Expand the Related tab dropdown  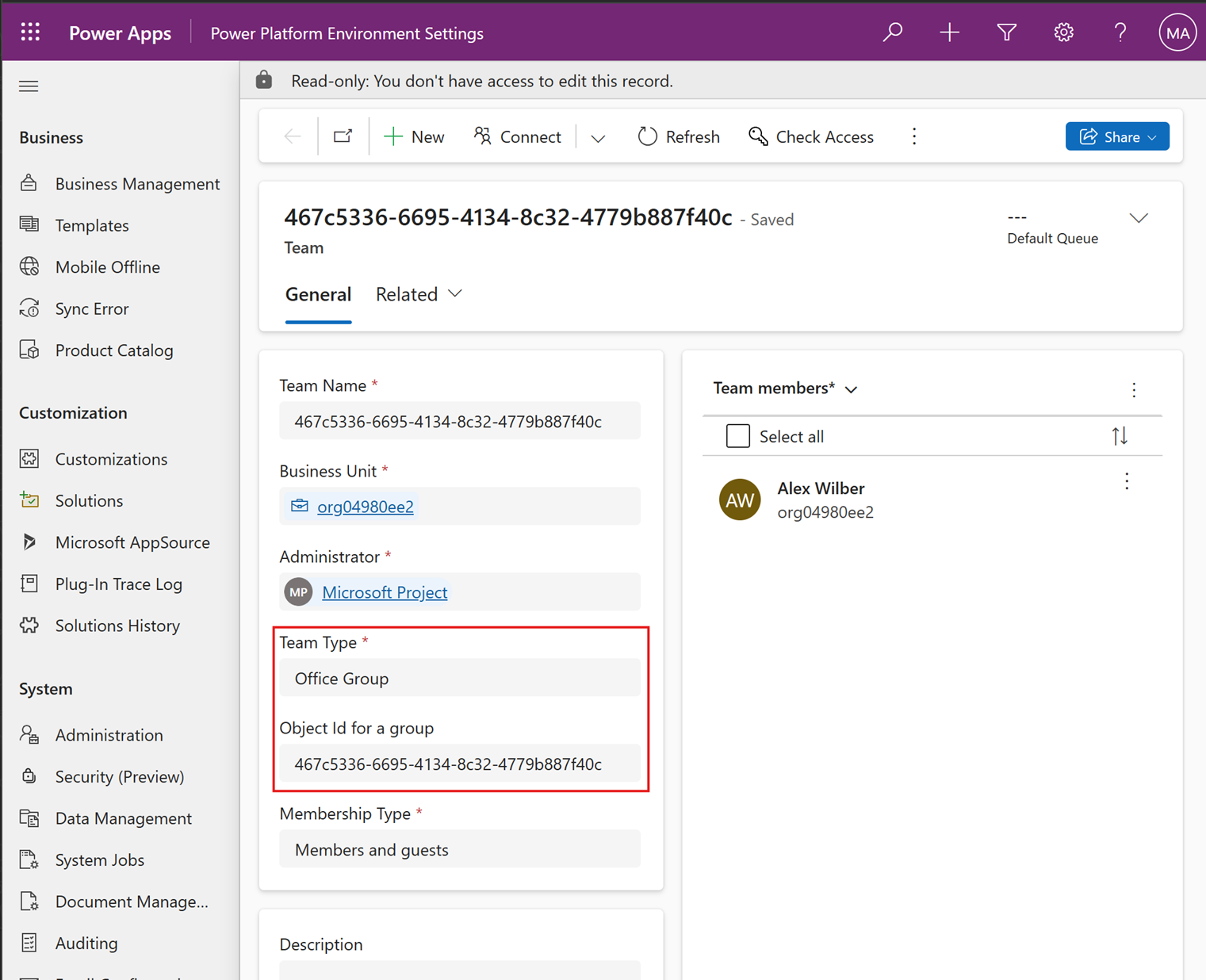(455, 294)
